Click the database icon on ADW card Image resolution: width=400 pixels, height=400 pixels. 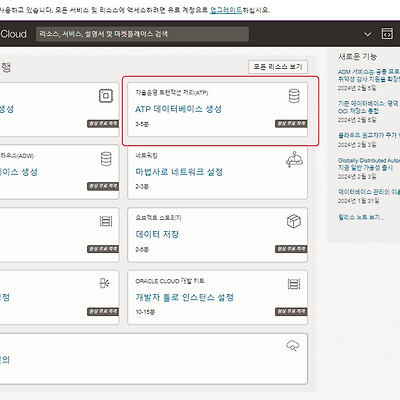(106, 159)
